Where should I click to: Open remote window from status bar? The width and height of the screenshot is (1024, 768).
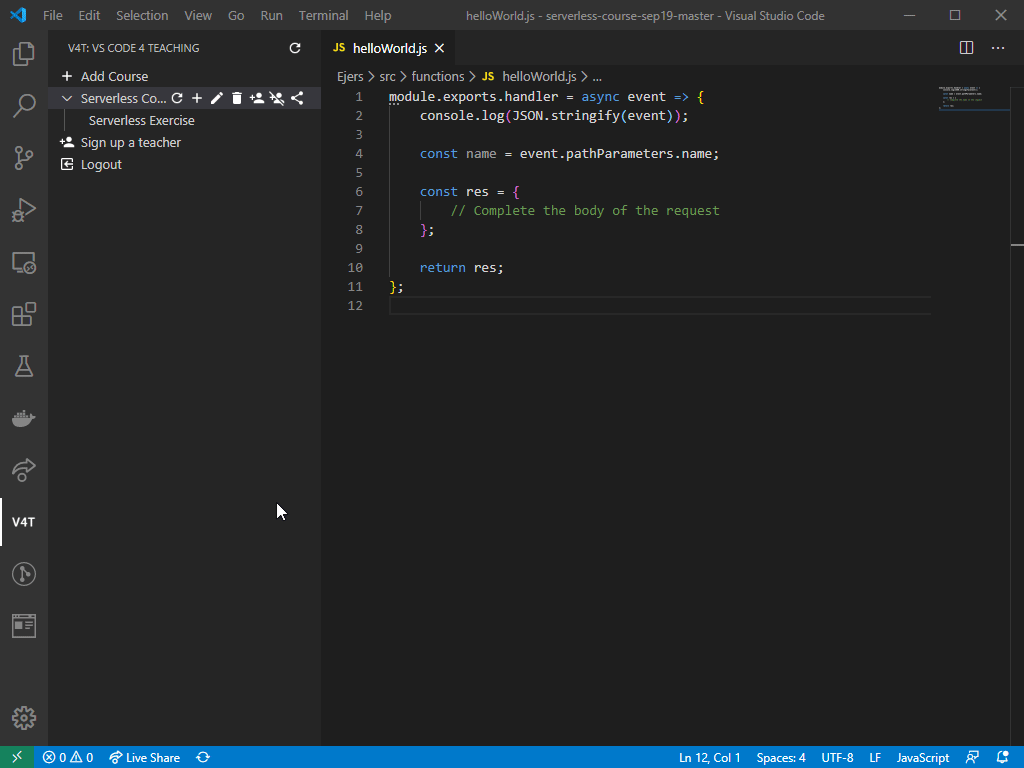click(17, 757)
